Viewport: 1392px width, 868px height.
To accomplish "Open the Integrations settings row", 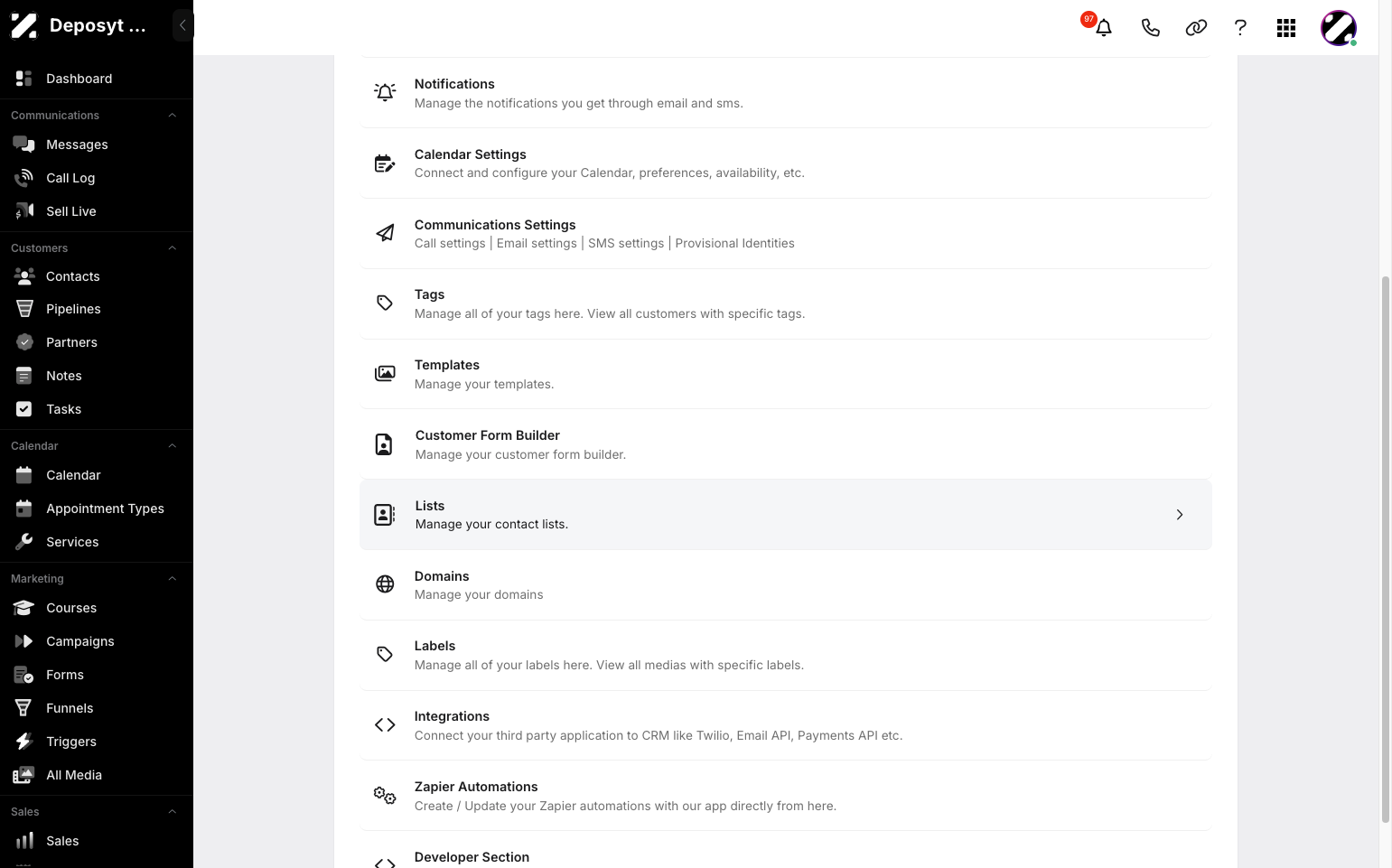I will 785,725.
